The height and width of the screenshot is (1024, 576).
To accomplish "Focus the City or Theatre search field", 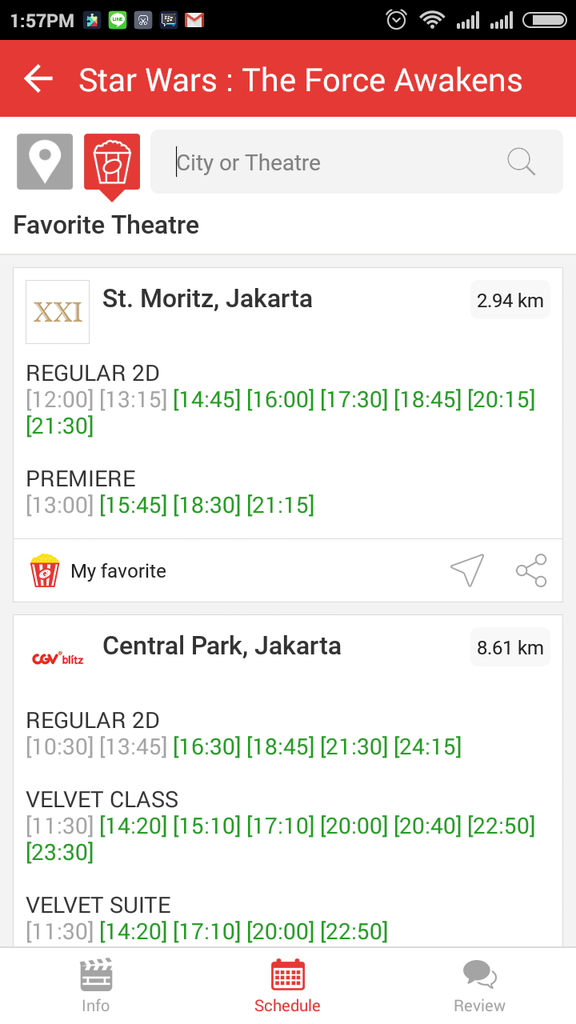I will pyautogui.click(x=357, y=162).
